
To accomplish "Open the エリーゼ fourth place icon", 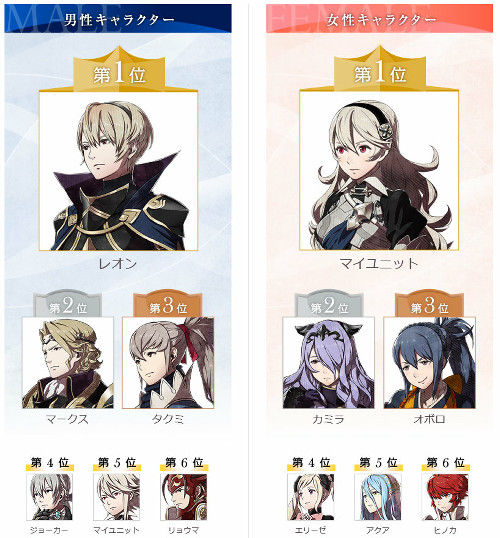I will coord(311,497).
